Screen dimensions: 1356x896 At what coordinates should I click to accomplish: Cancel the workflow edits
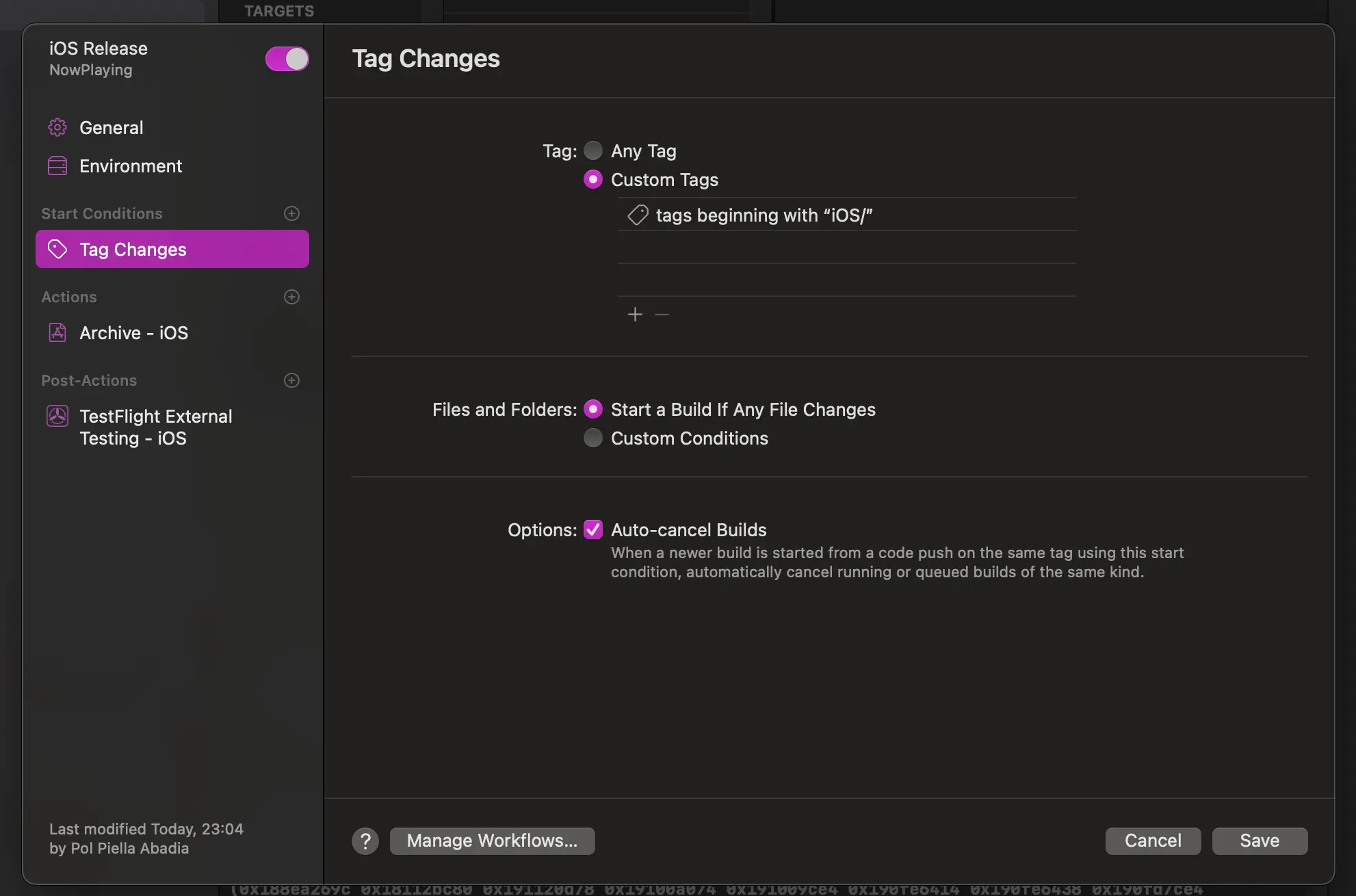[x=1153, y=841]
